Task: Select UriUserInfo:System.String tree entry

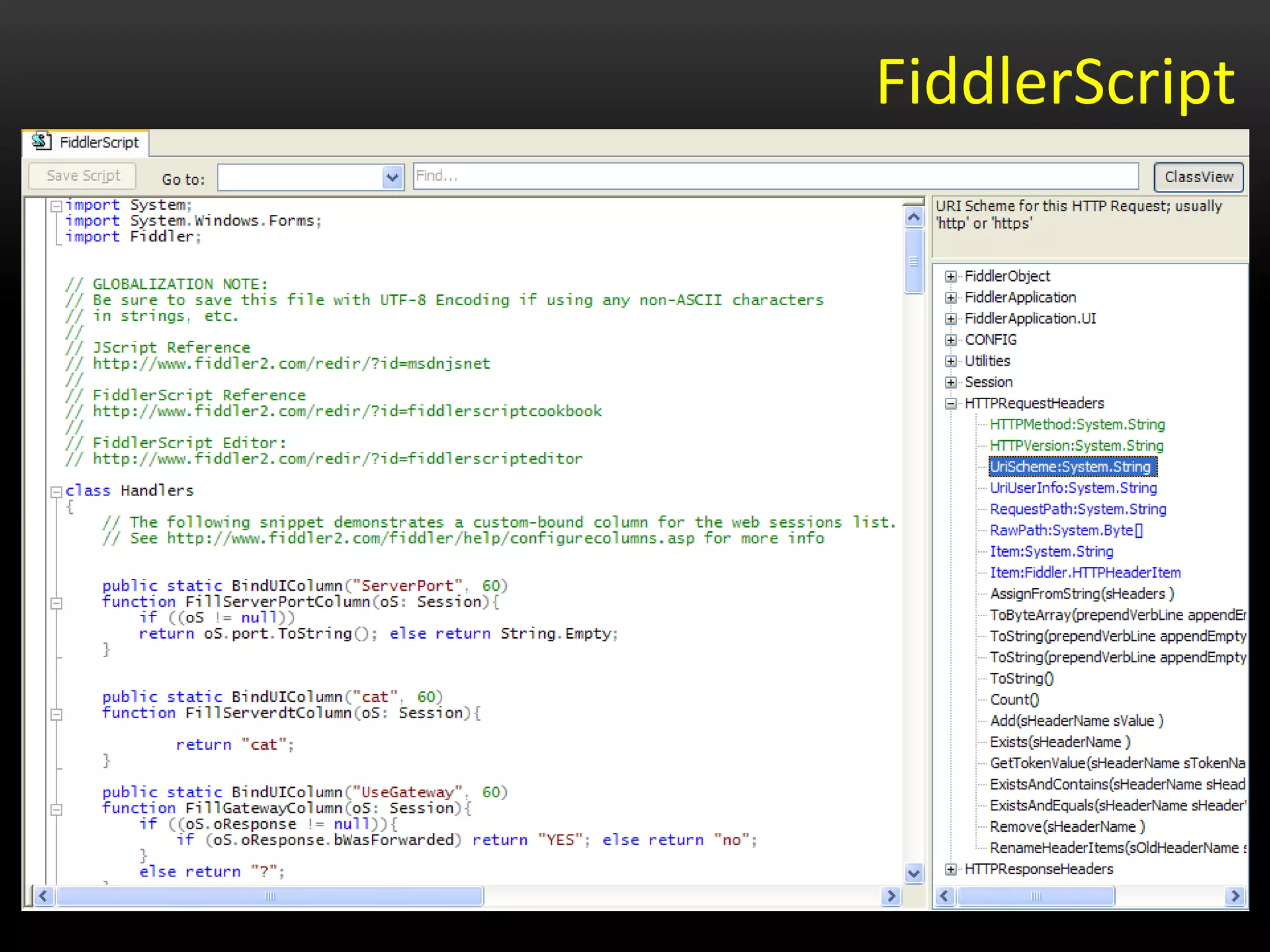Action: click(x=1073, y=488)
